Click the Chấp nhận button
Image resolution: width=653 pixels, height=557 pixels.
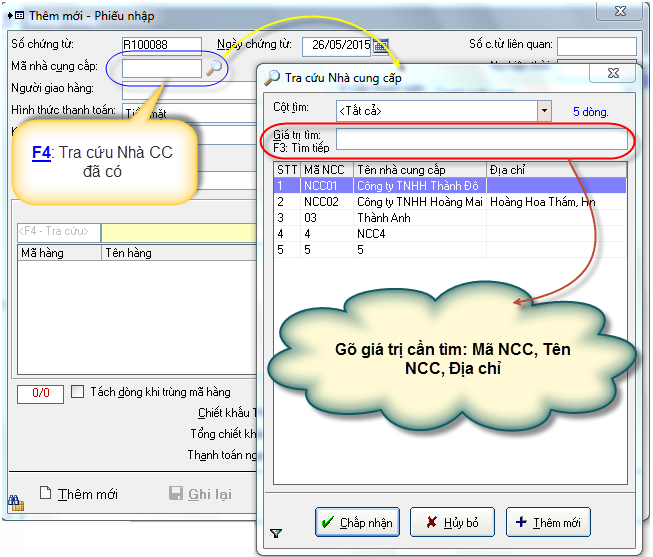point(357,522)
